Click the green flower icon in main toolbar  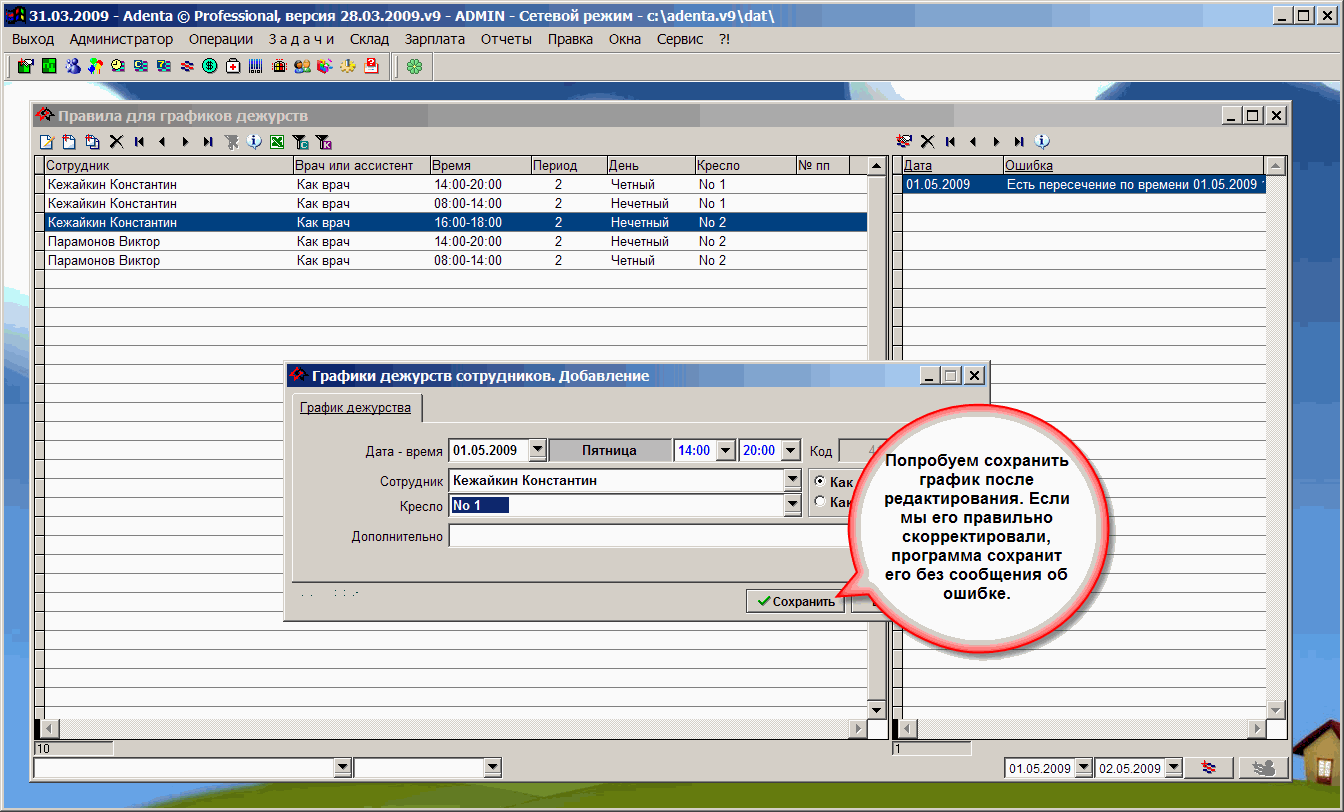coord(413,67)
